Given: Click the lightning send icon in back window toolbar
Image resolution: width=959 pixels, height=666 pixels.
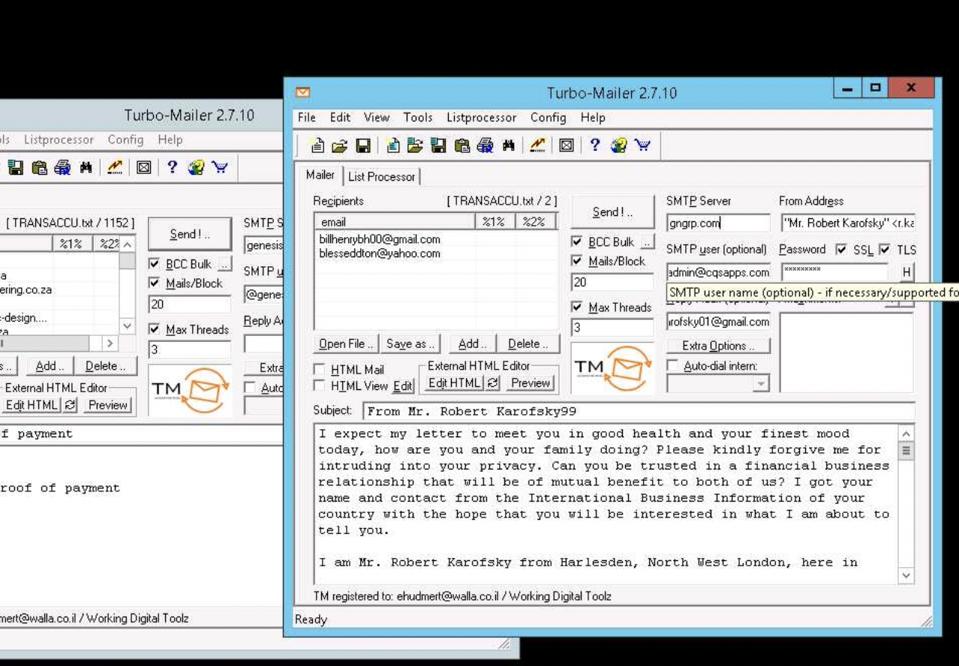Looking at the screenshot, I should point(115,168).
